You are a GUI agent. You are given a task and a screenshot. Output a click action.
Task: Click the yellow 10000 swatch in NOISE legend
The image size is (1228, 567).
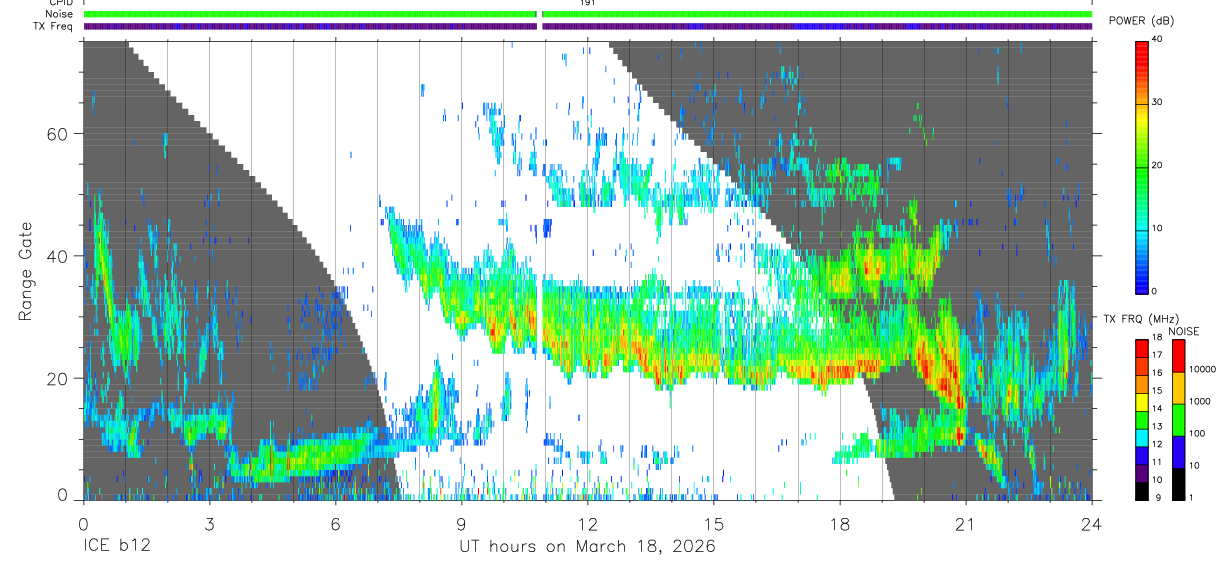click(x=1180, y=388)
